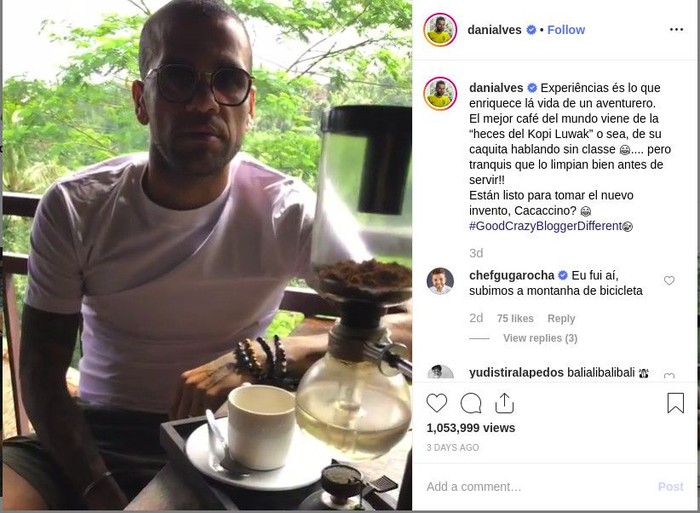This screenshot has width=700, height=513.
Task: Follow the danialves account
Action: pos(566,30)
